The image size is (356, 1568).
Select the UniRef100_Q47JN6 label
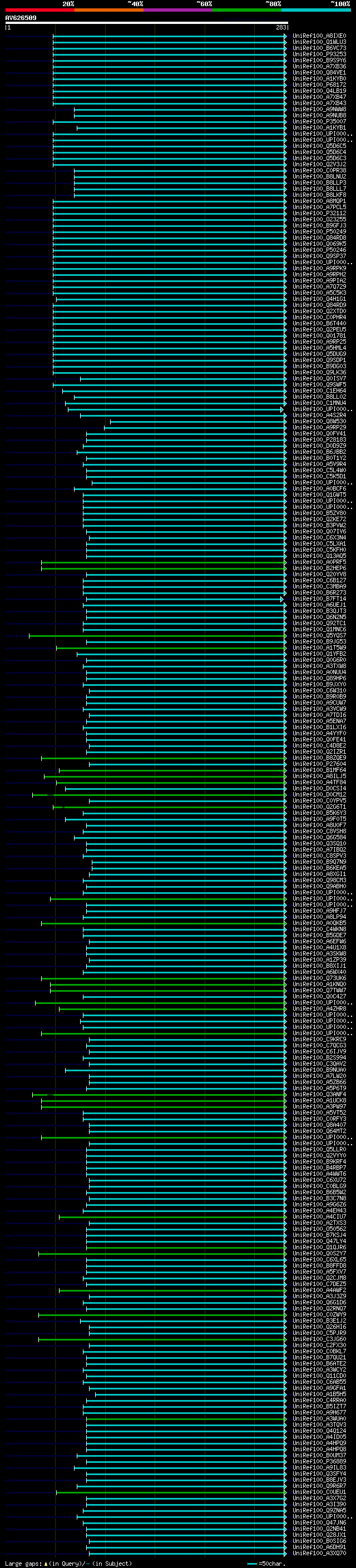[319, 1522]
